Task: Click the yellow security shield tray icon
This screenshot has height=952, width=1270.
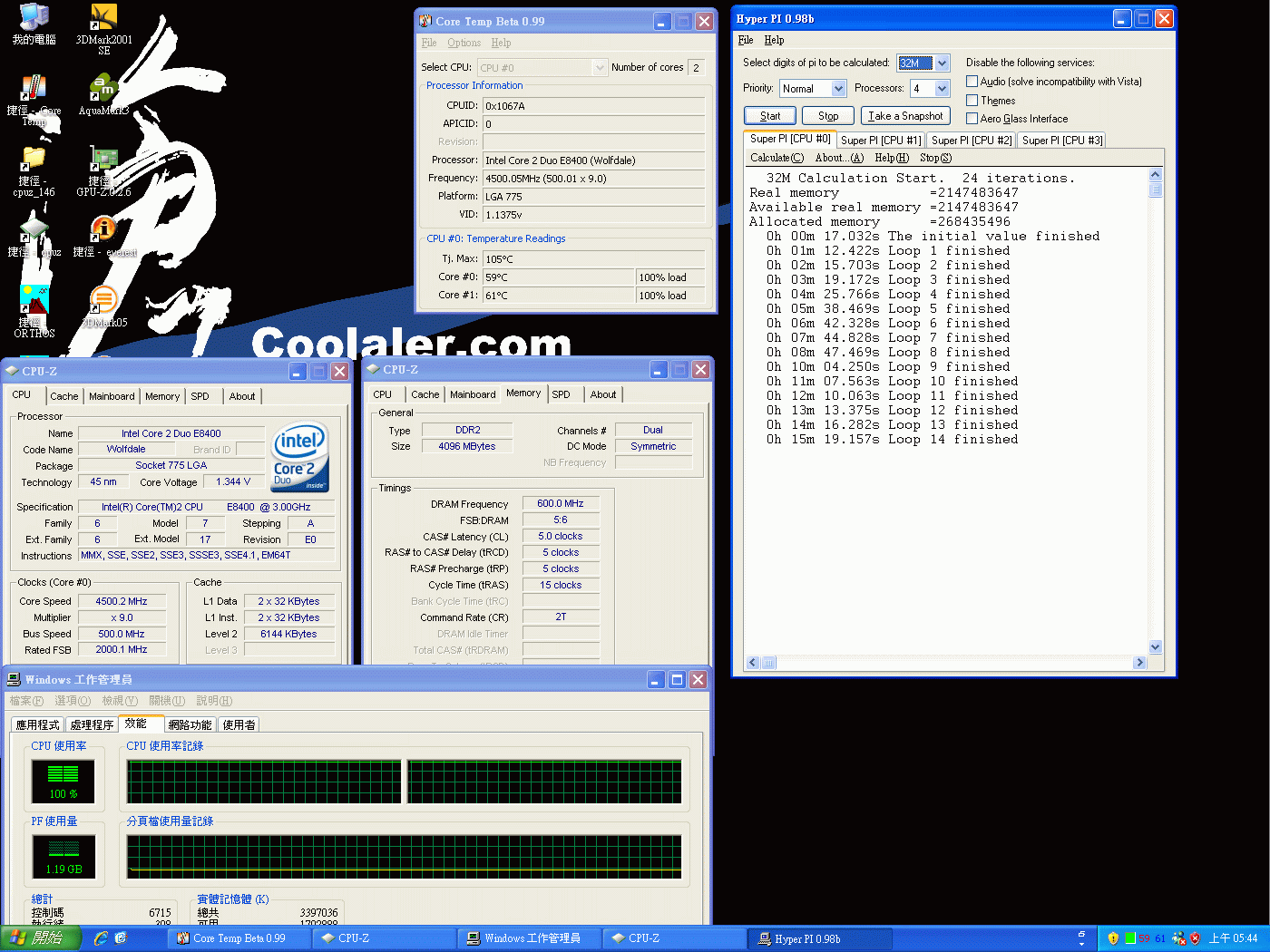Action: pos(1113,938)
